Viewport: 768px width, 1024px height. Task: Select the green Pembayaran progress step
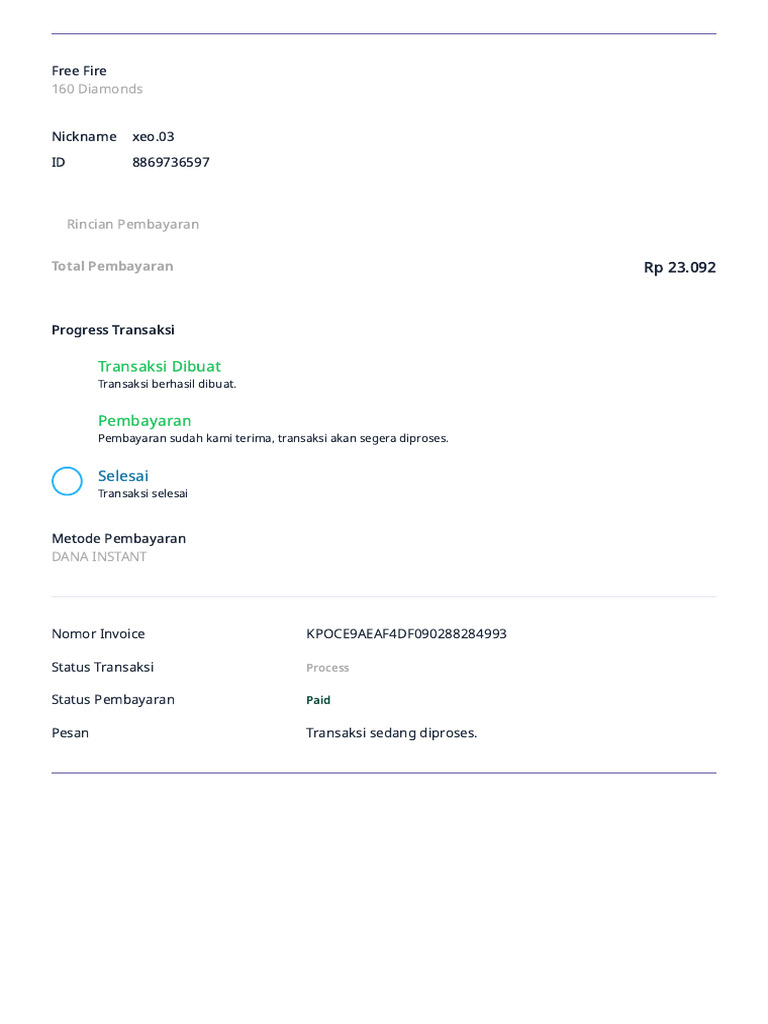click(144, 421)
